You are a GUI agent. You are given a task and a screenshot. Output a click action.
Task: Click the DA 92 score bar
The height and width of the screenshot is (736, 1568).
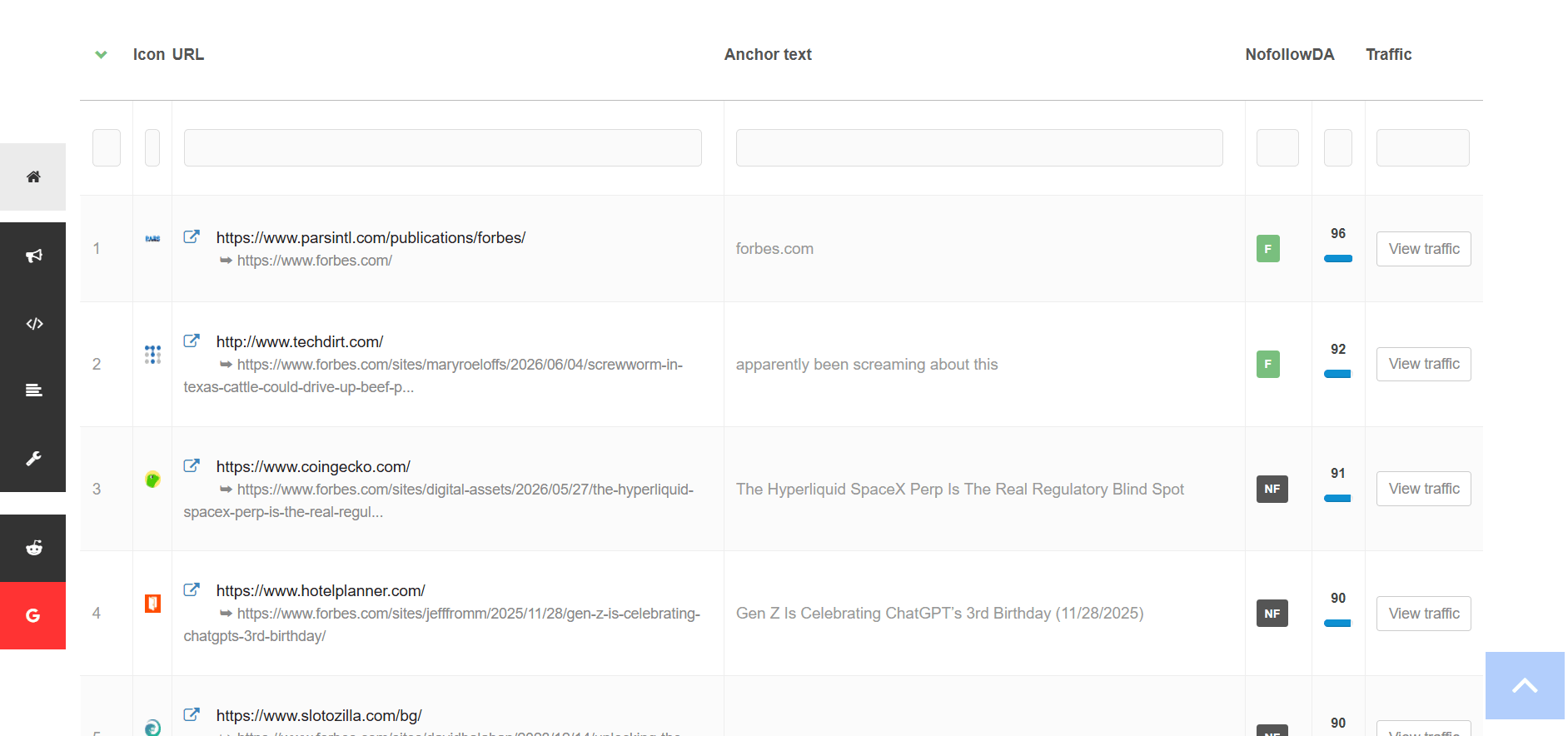coord(1337,374)
